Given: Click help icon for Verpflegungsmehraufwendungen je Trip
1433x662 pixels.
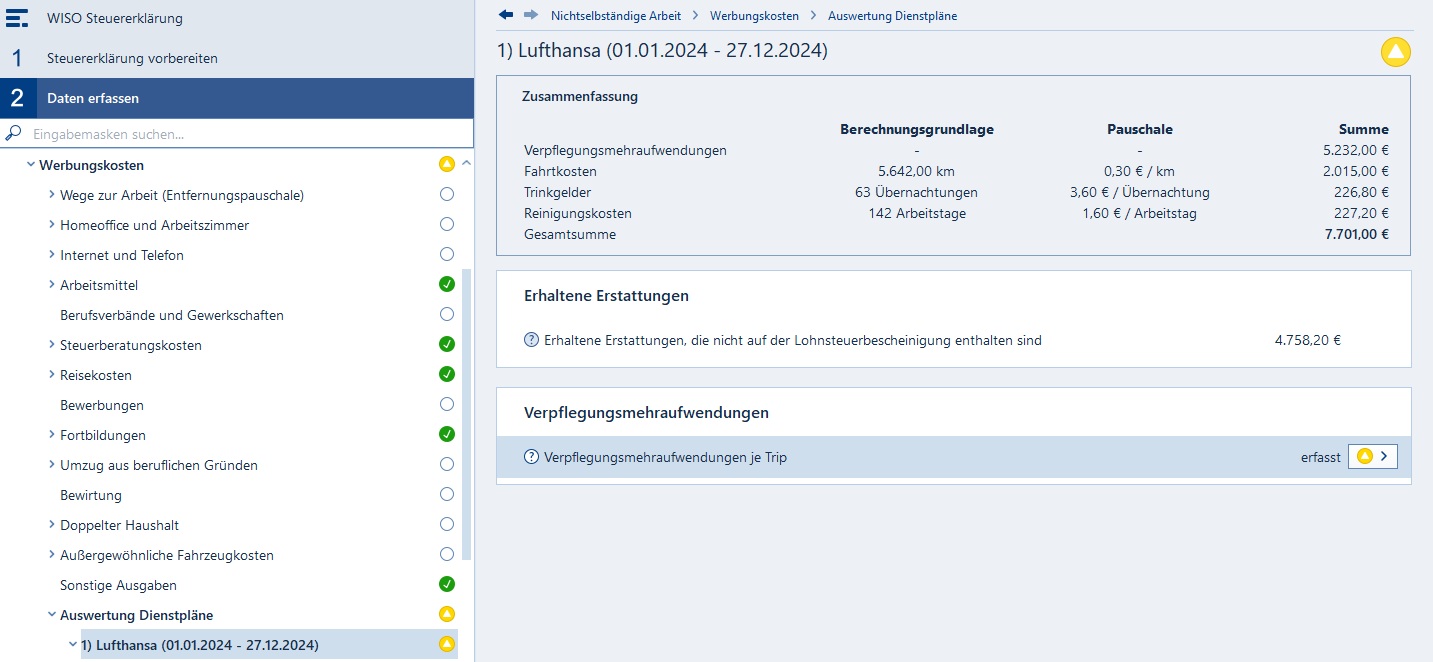Looking at the screenshot, I should pos(531,457).
